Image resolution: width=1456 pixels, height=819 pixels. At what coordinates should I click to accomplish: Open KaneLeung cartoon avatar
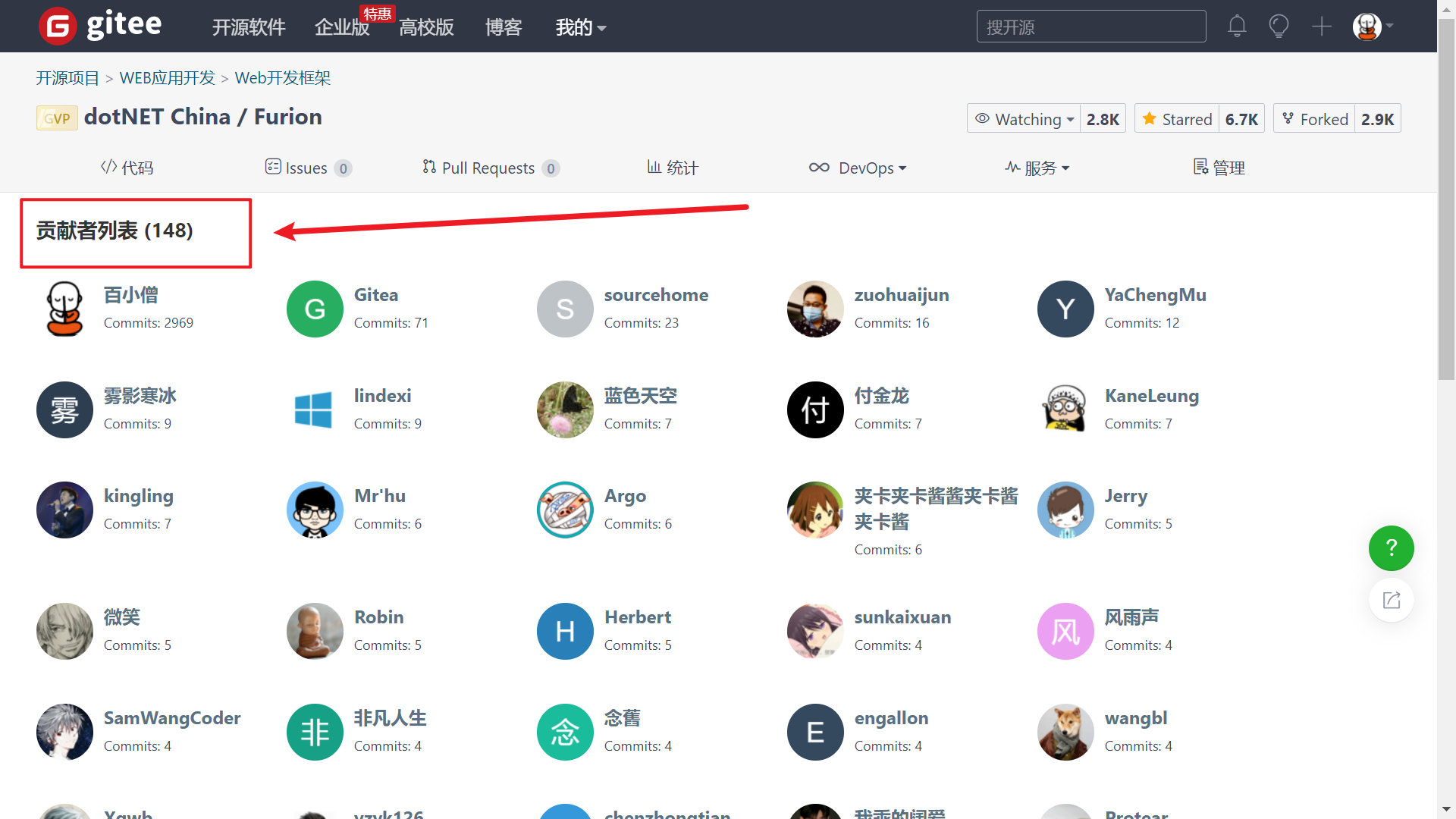(x=1065, y=409)
